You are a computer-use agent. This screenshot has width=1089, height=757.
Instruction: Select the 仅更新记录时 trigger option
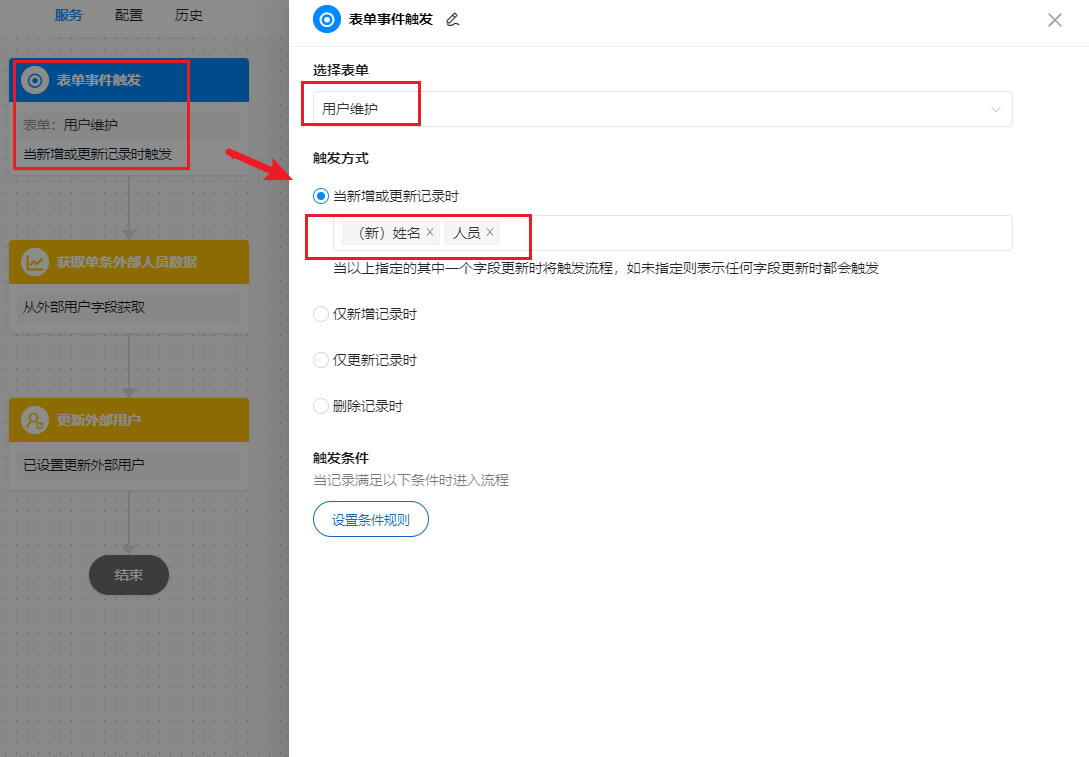click(321, 359)
